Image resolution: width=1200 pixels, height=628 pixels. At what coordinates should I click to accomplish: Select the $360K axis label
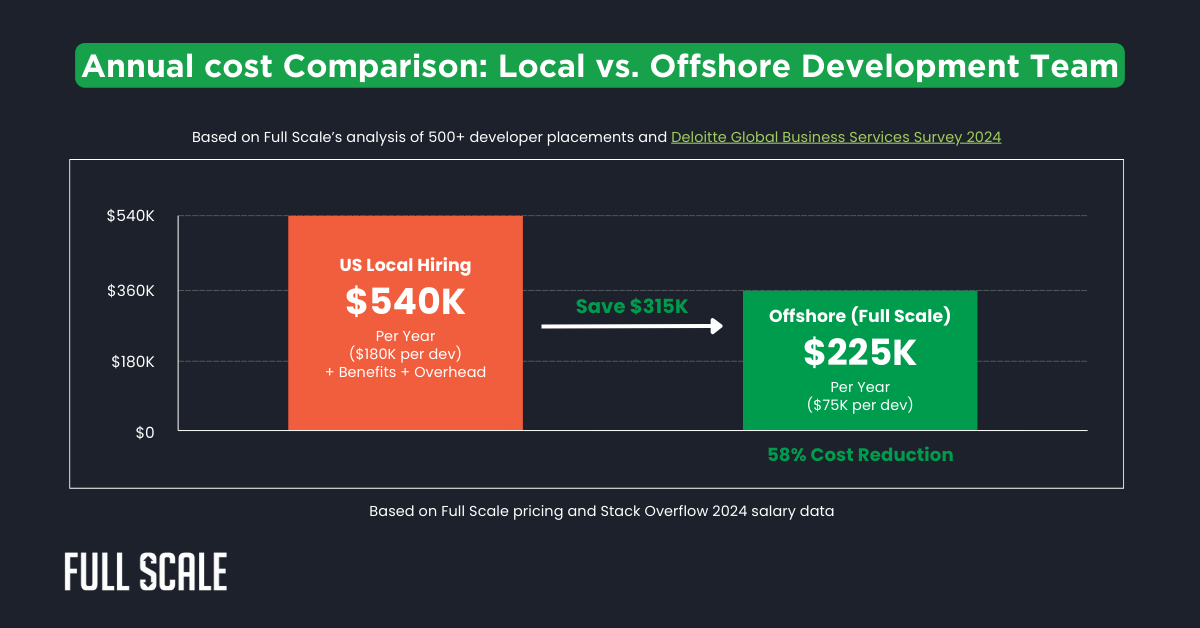130,289
